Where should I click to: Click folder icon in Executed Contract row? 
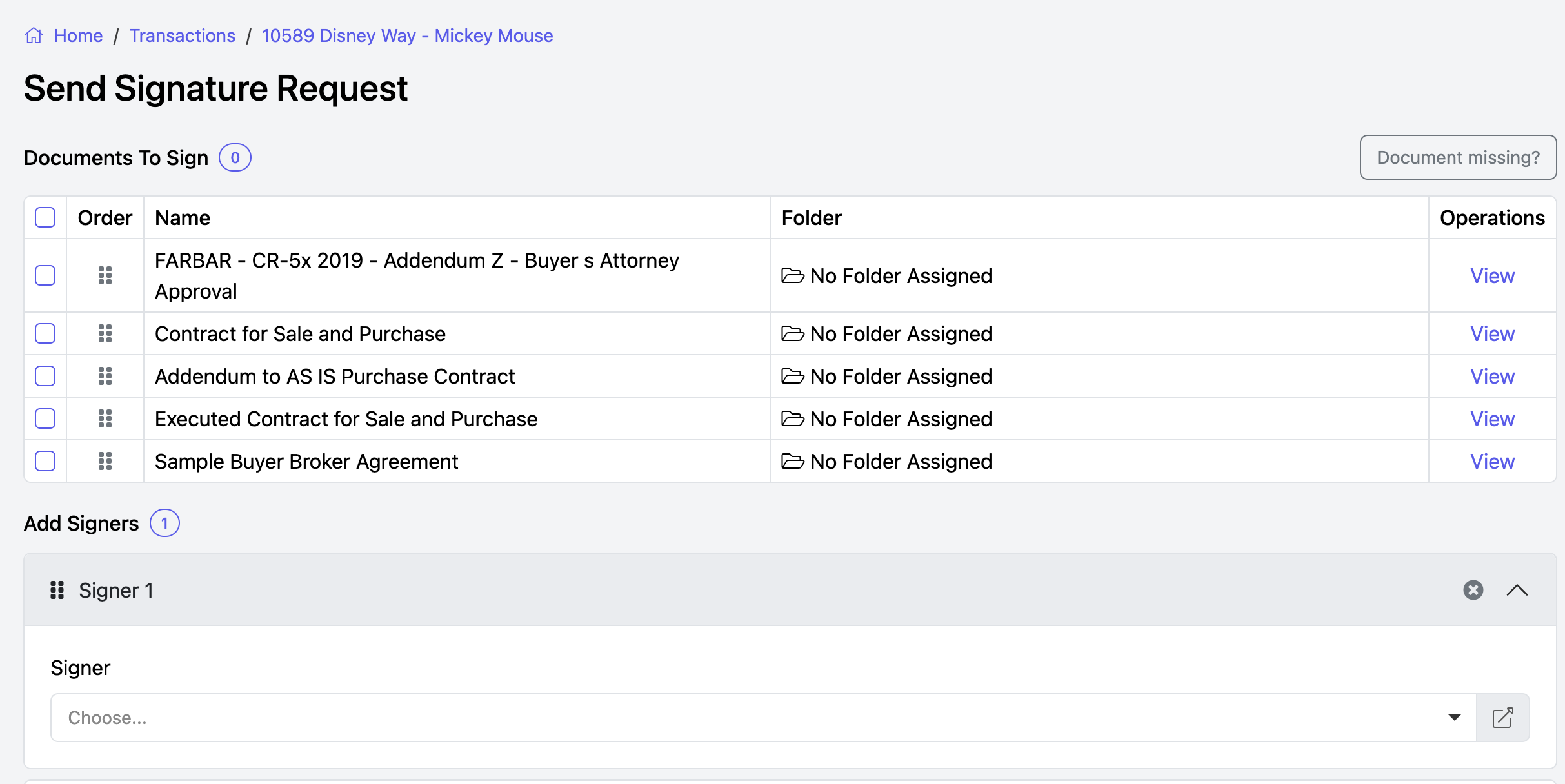(x=792, y=419)
